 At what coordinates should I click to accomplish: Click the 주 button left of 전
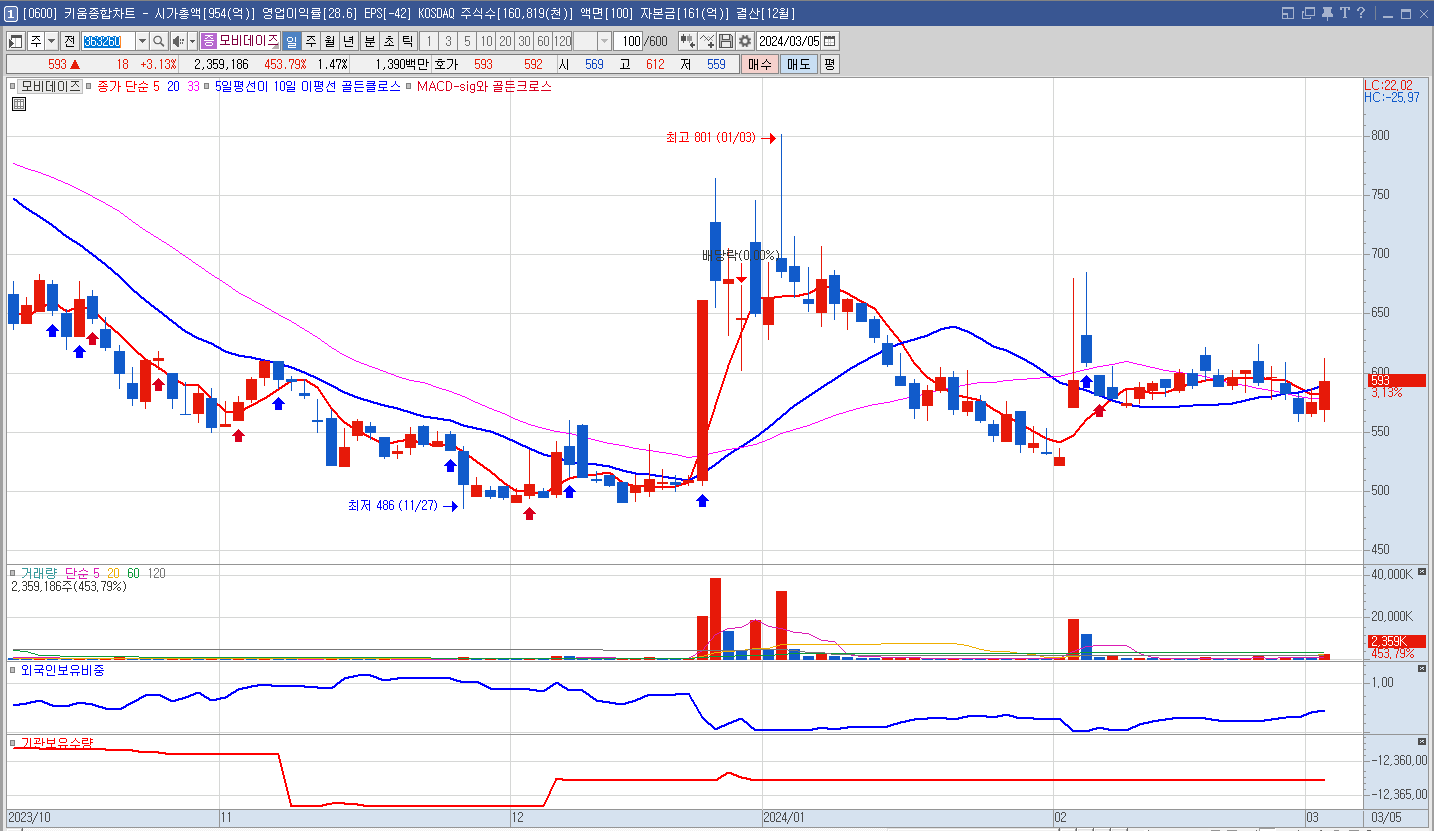point(35,41)
